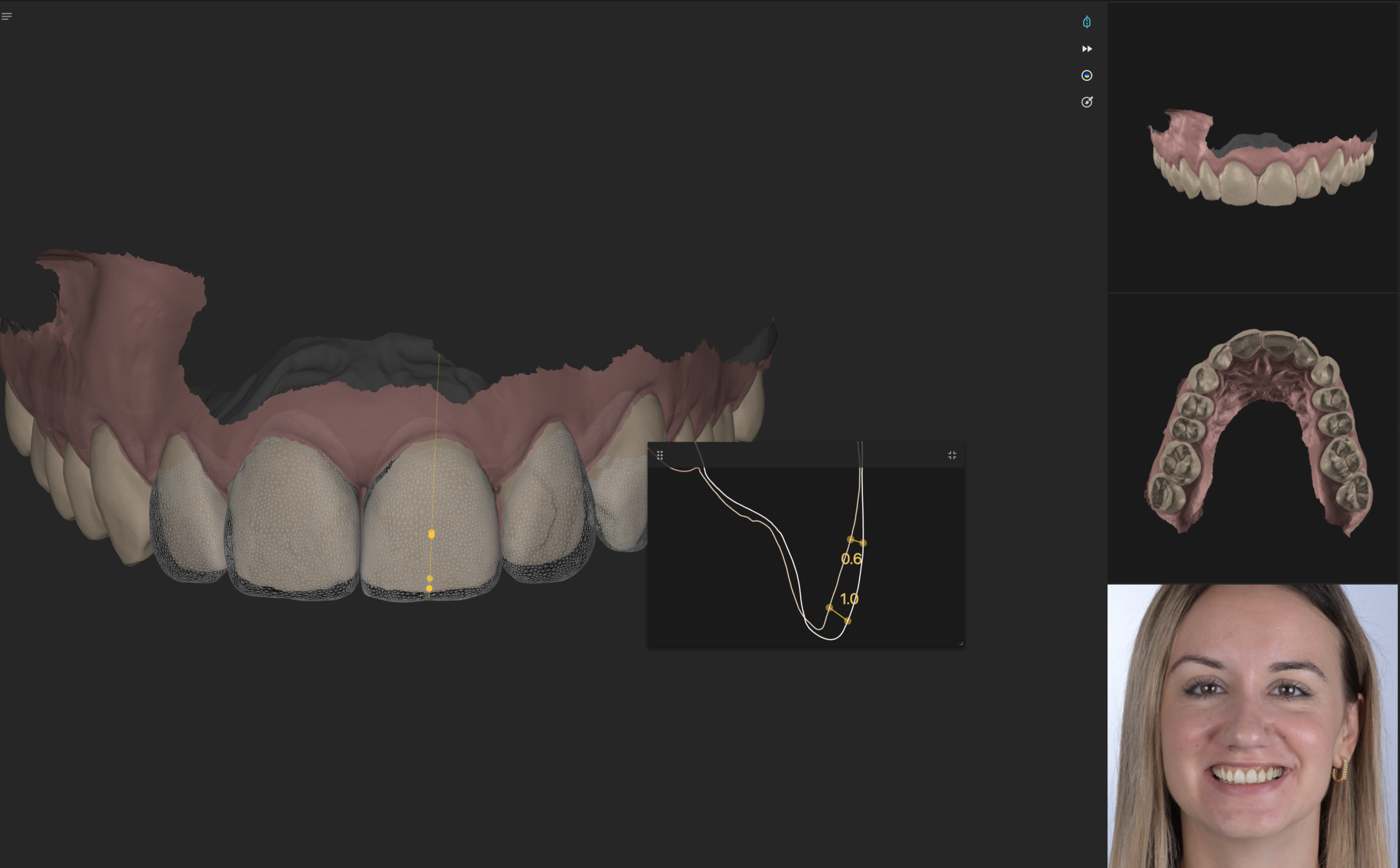Grab the cross-section panel drag handle

point(660,455)
